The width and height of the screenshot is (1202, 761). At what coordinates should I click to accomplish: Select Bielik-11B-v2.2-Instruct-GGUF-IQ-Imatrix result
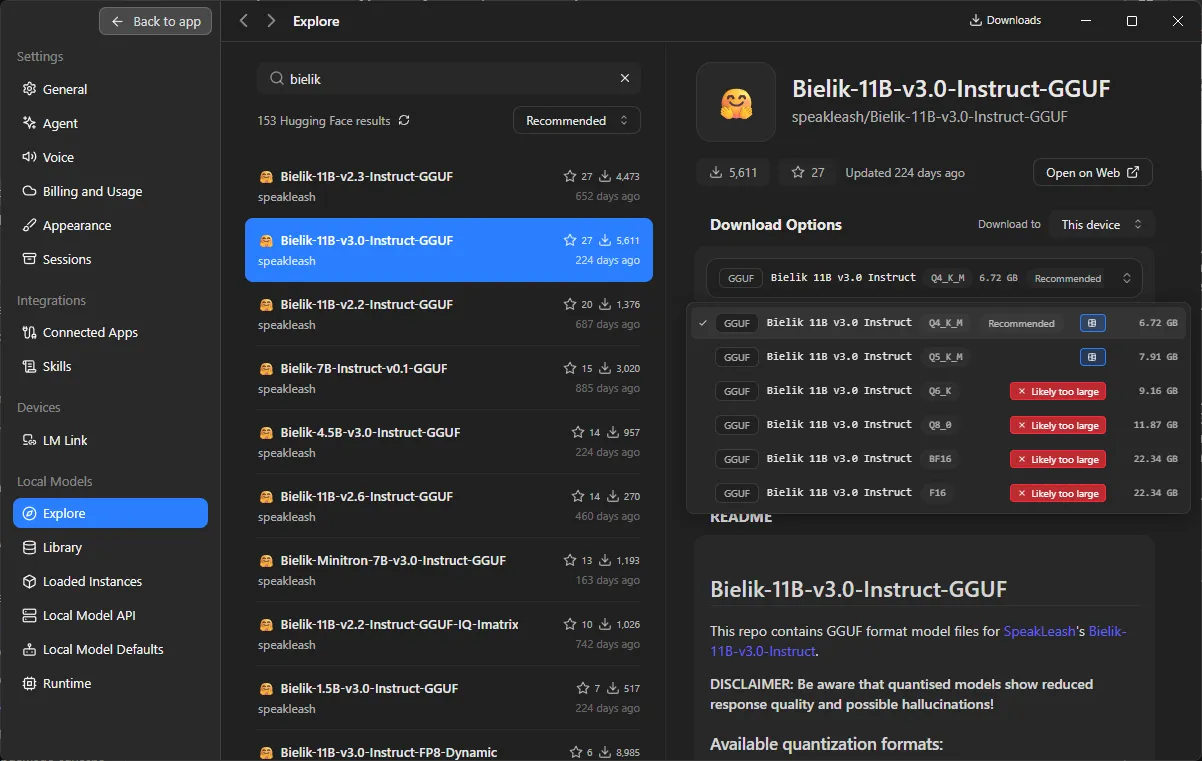[449, 634]
